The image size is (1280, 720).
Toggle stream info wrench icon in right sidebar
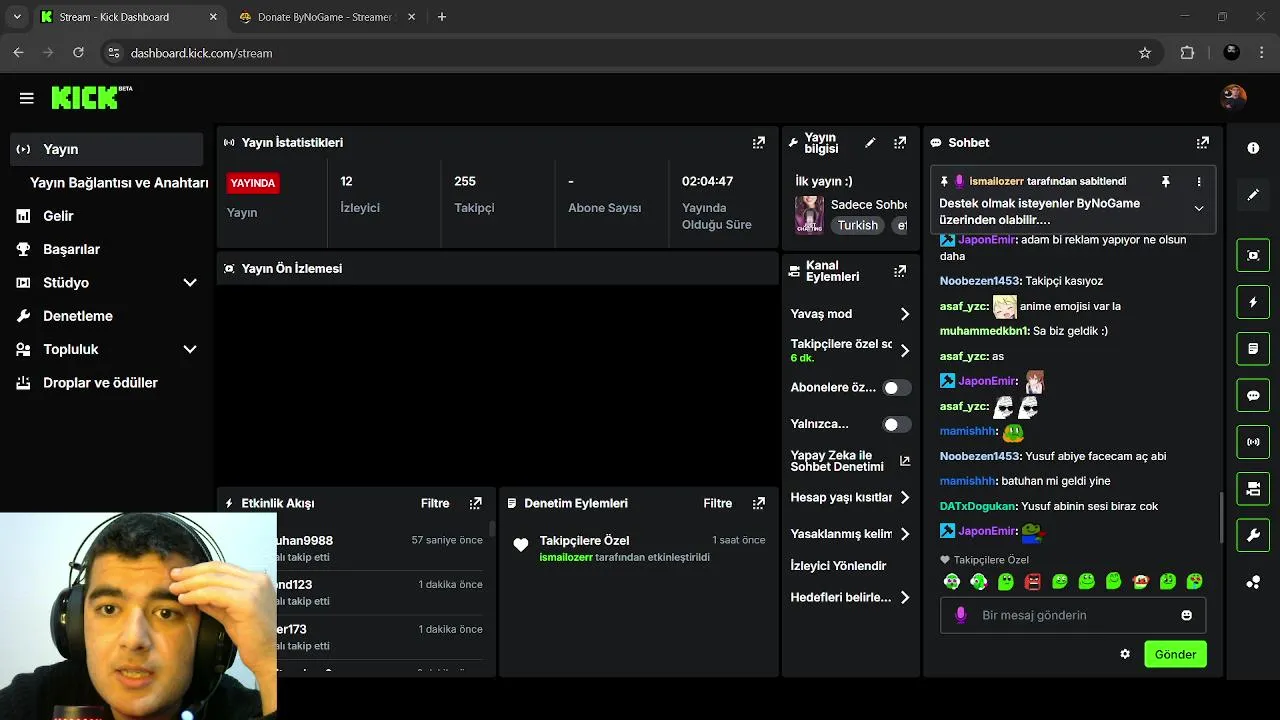click(x=1253, y=535)
